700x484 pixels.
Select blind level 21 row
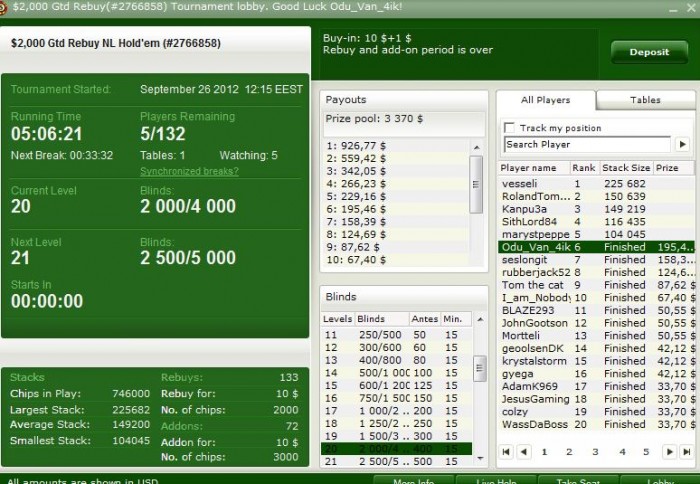coord(396,461)
